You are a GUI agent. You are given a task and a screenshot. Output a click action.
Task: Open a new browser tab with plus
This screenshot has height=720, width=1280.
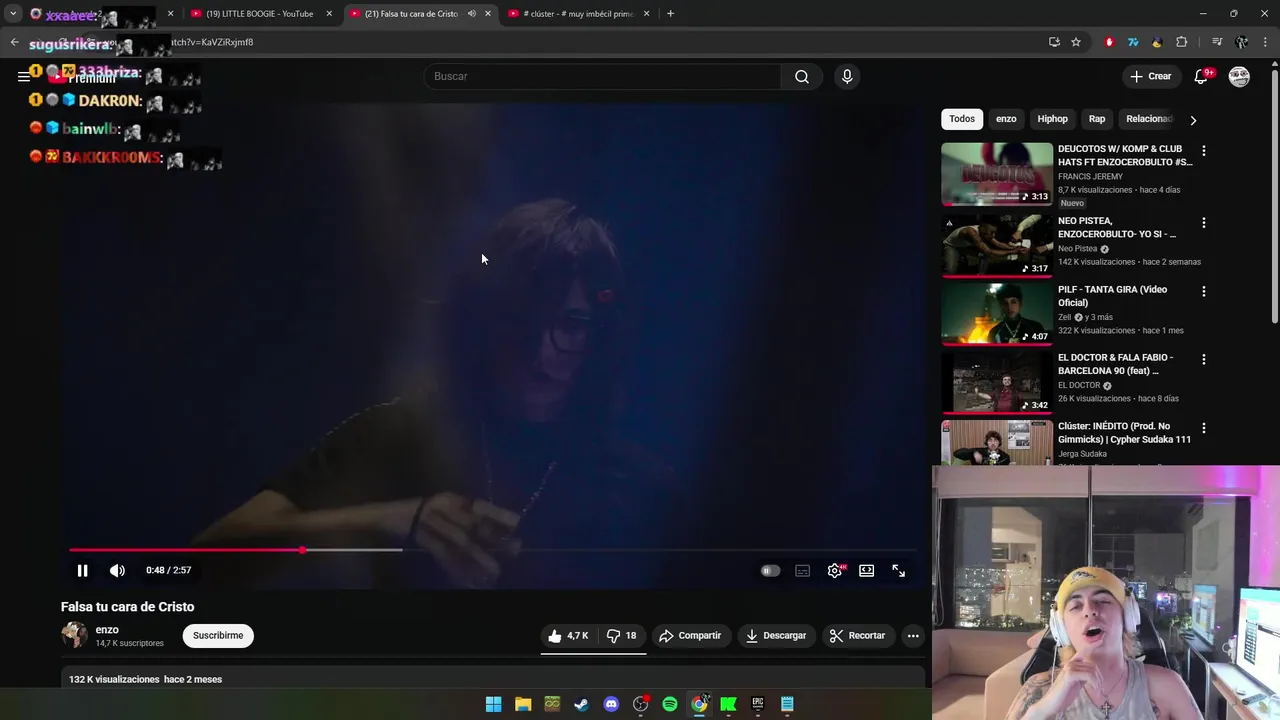tap(670, 14)
